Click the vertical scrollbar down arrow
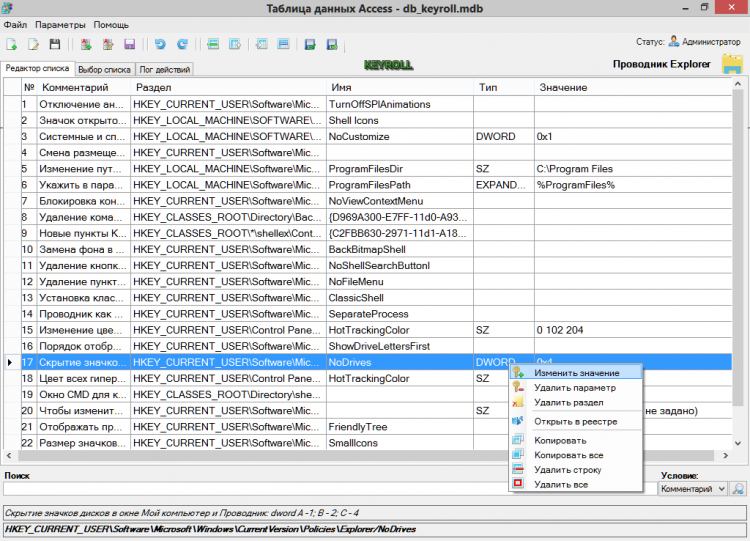The width and height of the screenshot is (750, 541). [738, 443]
